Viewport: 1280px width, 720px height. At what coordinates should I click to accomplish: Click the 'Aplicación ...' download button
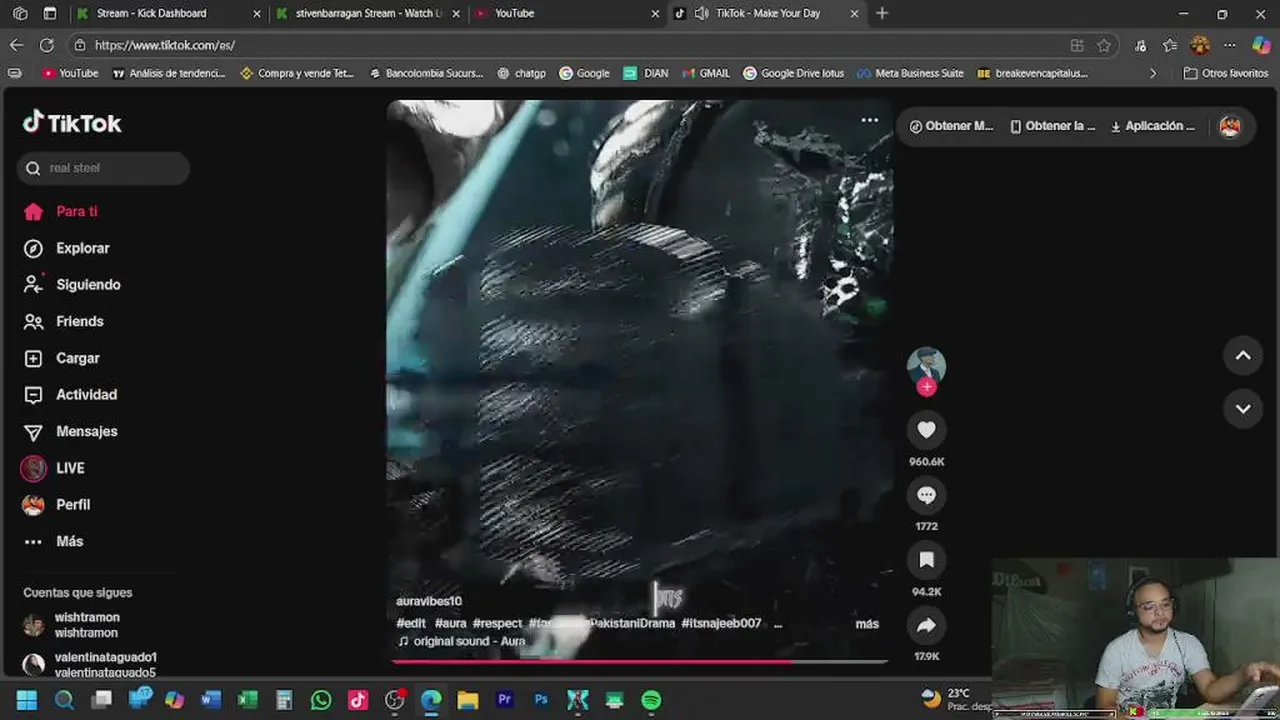point(1153,126)
